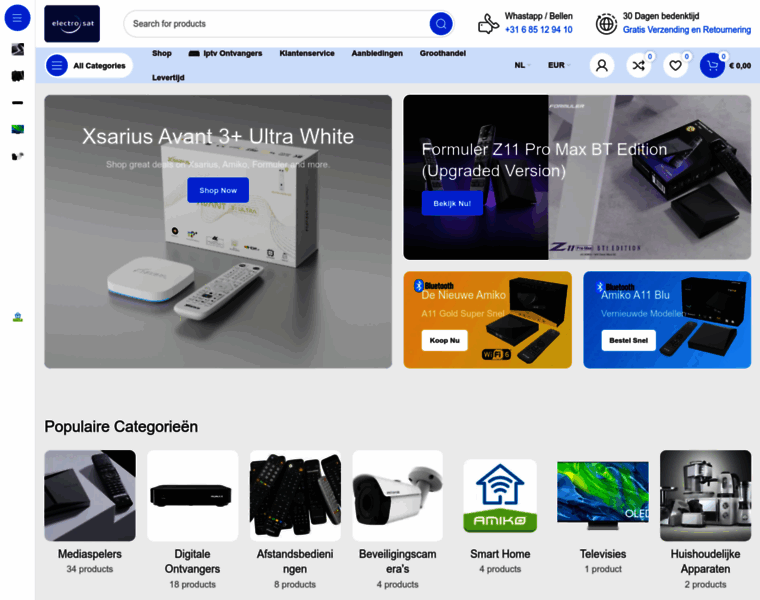Click the Populaire Categorieën heading

121,426
